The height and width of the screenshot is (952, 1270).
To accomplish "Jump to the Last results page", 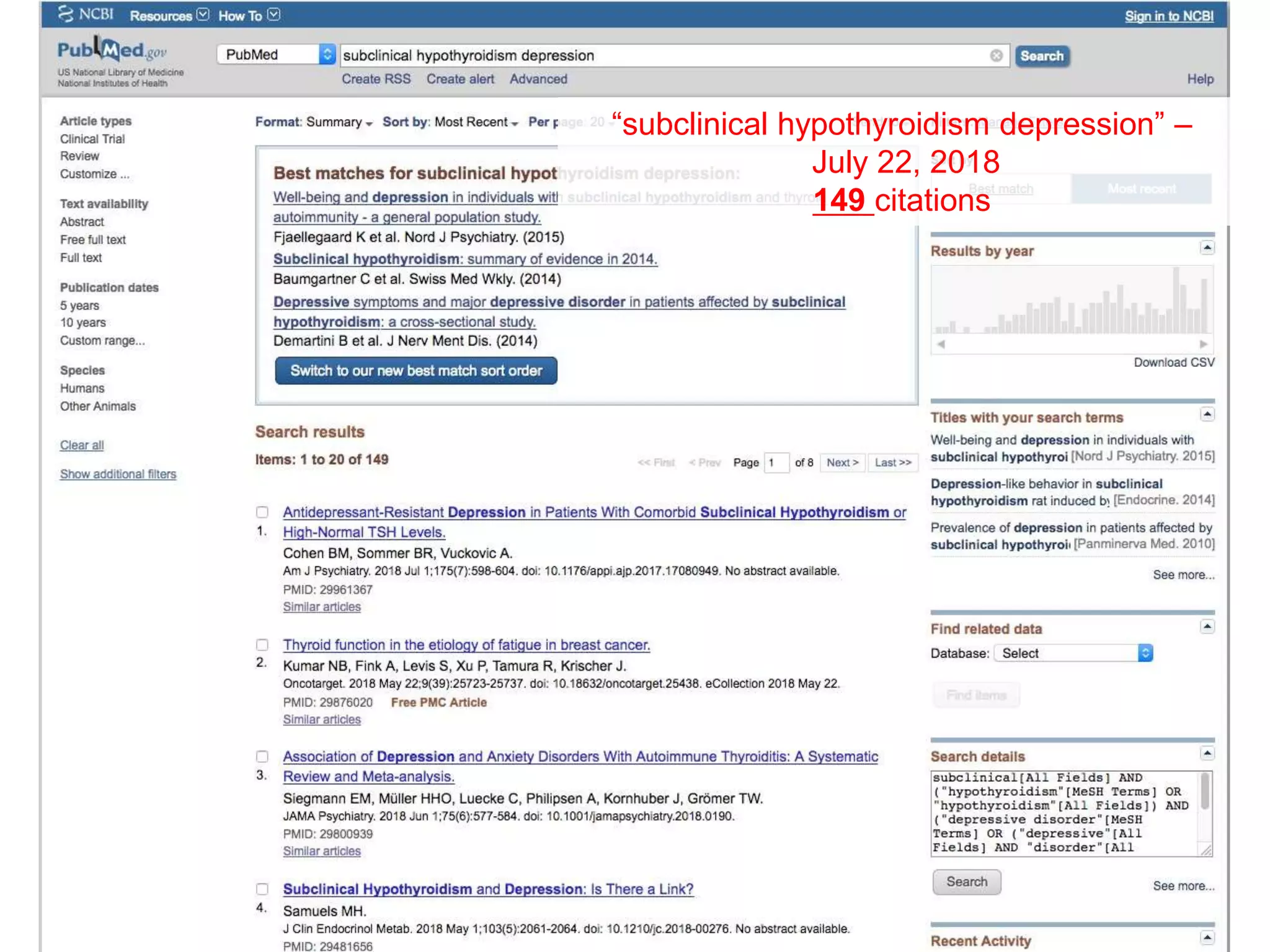I will click(892, 462).
